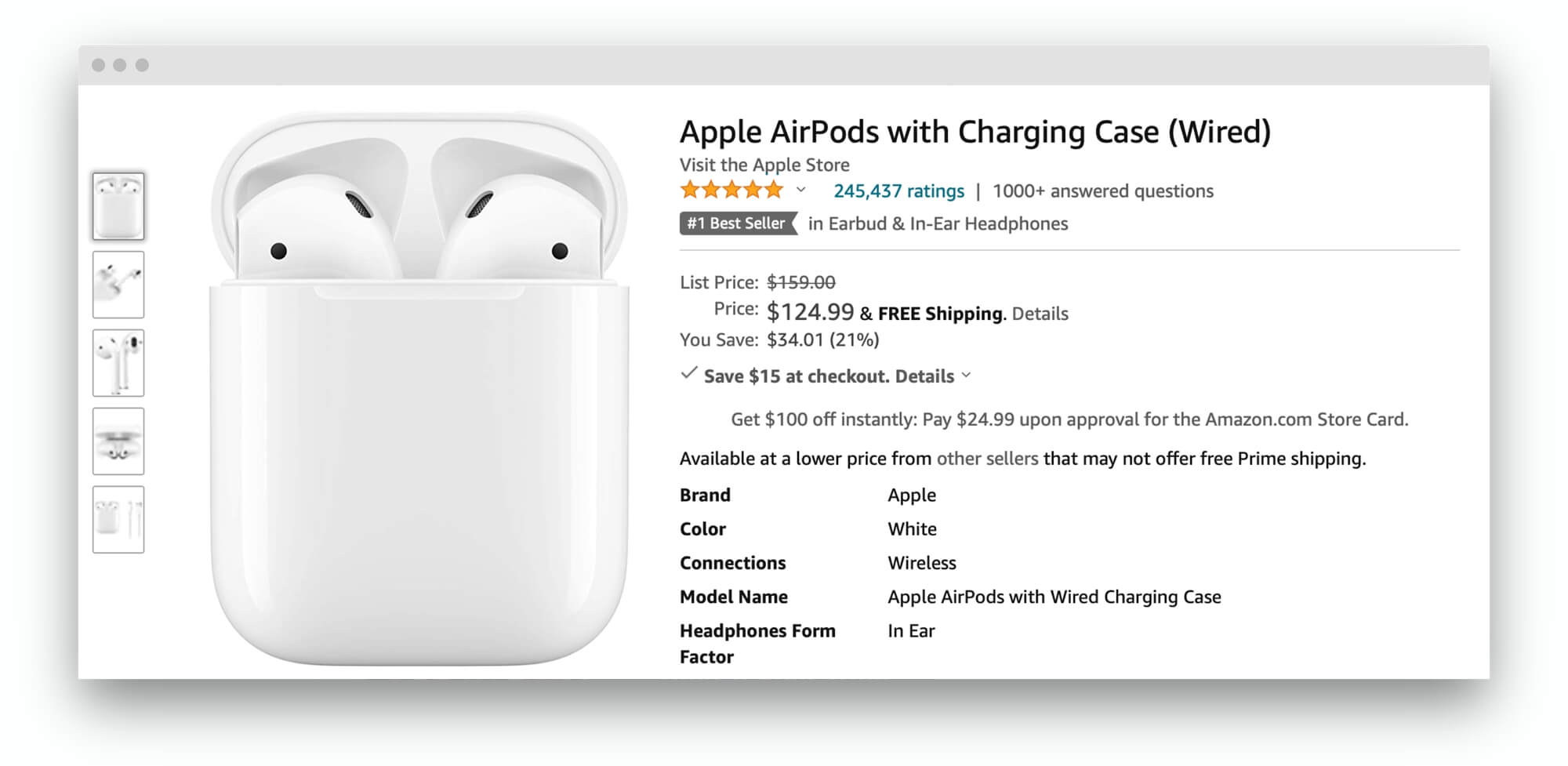Tick the Save $15 at checkout checkmark

(688, 374)
